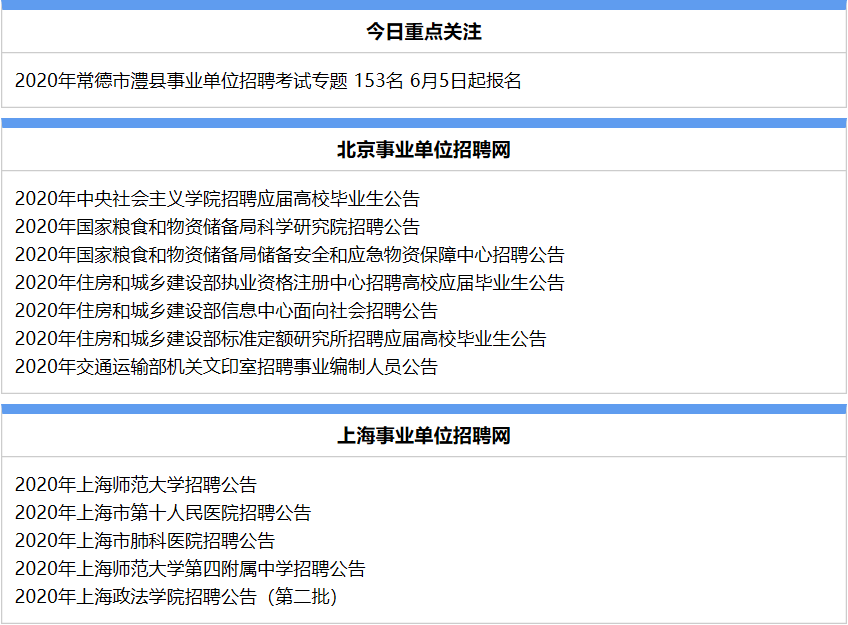Open 上海市第十人民医院招聘公告
848x625 pixels.
click(x=163, y=513)
